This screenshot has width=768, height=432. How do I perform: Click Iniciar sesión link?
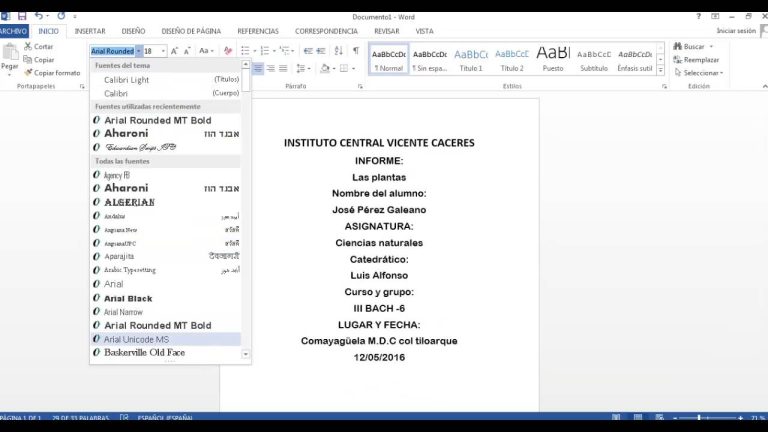pyautogui.click(x=736, y=31)
